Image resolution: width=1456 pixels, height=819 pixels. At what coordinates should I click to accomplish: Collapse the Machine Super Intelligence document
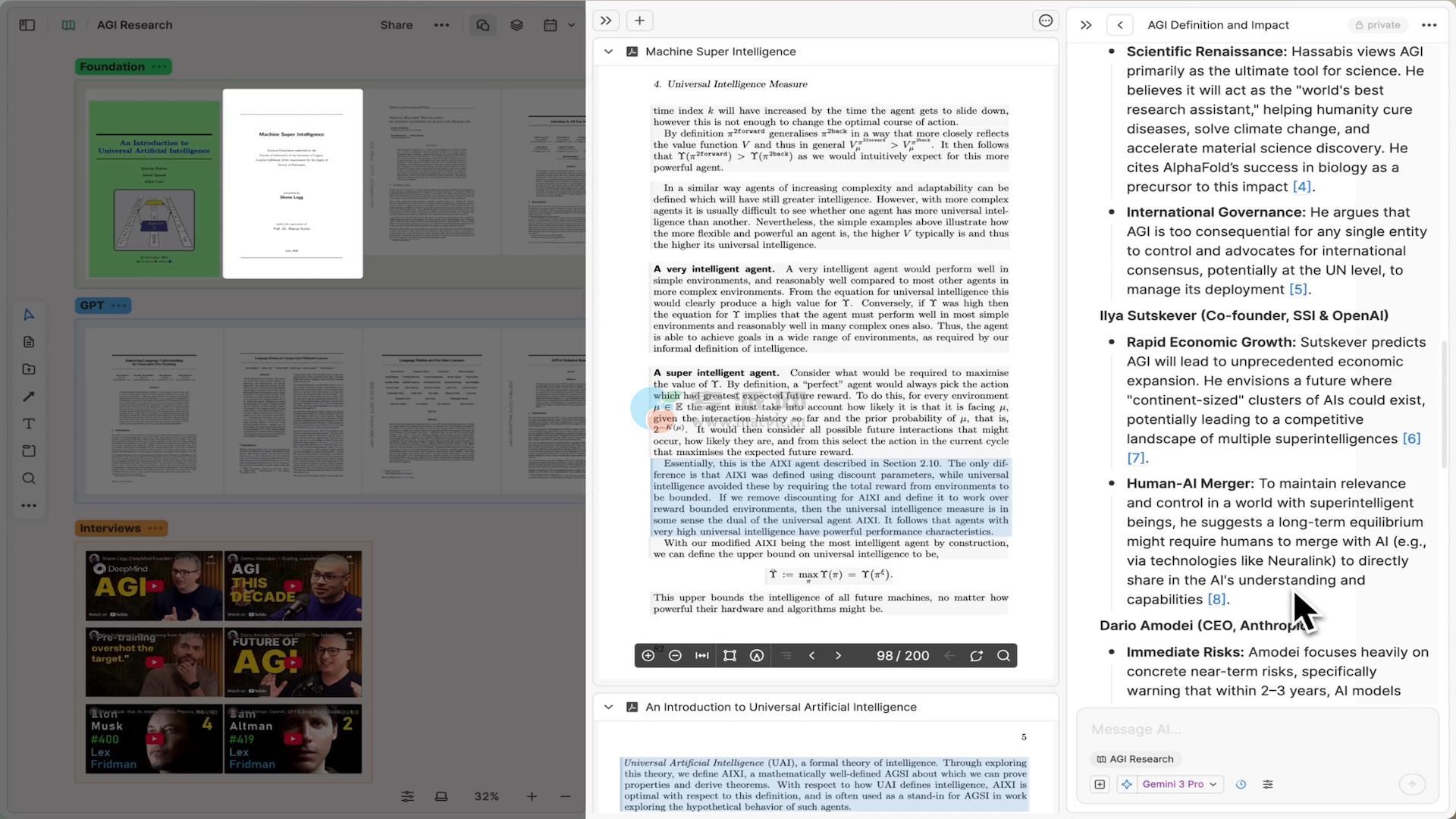(x=608, y=52)
